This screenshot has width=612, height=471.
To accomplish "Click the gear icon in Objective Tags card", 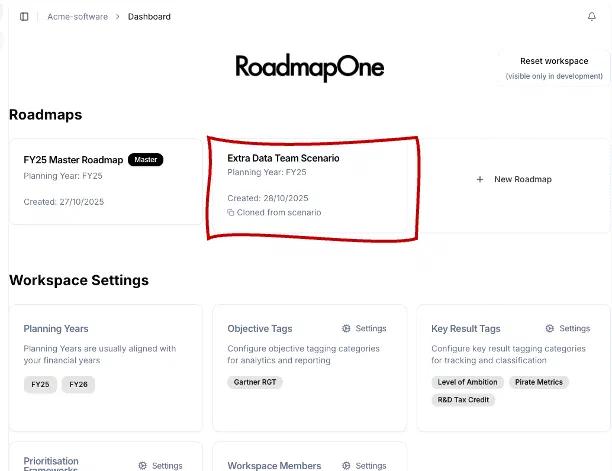I will point(346,329).
